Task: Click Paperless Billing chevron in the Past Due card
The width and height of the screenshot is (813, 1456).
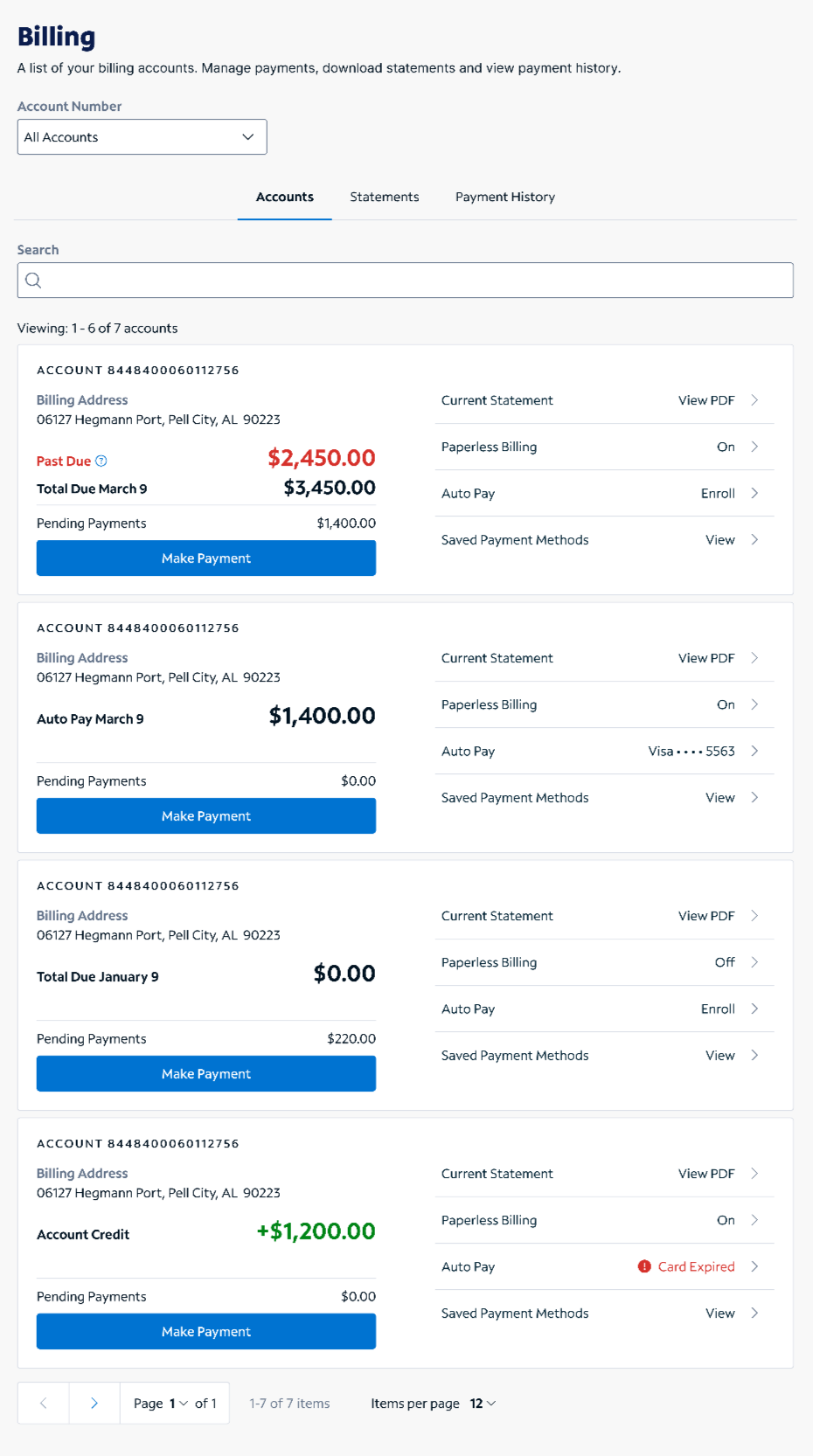Action: [x=754, y=447]
